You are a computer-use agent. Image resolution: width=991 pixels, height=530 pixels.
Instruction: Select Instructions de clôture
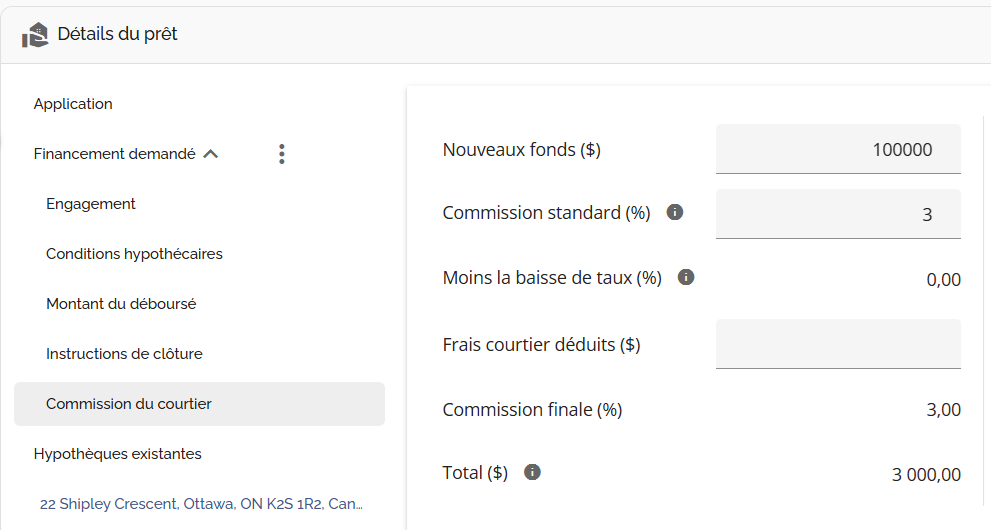click(124, 354)
